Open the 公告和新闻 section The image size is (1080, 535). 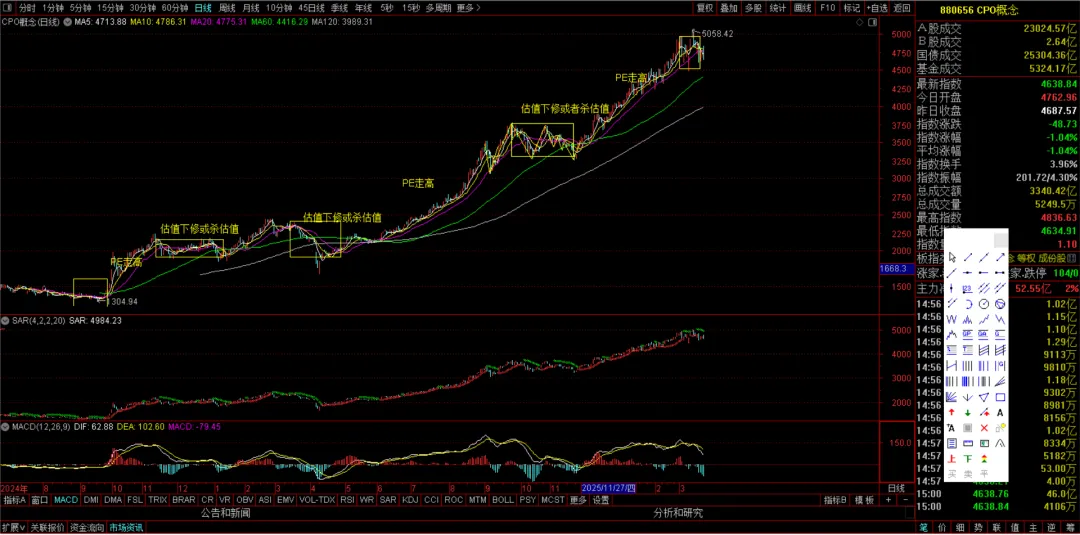[225, 513]
